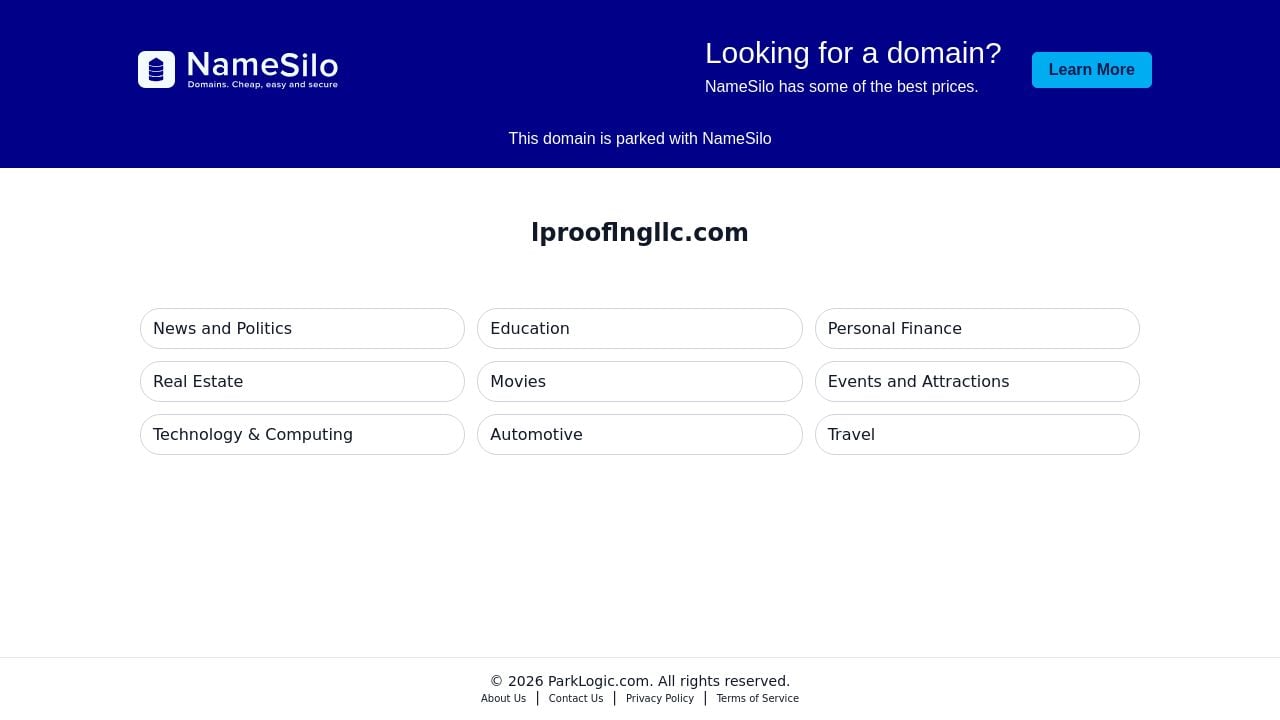Open the Contact Us footer link

click(576, 698)
